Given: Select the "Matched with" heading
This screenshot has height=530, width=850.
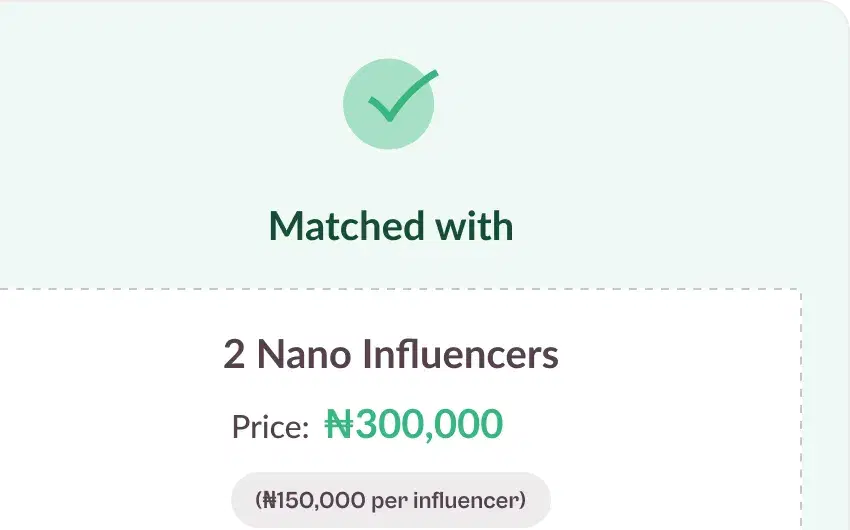Looking at the screenshot, I should click(391, 226).
